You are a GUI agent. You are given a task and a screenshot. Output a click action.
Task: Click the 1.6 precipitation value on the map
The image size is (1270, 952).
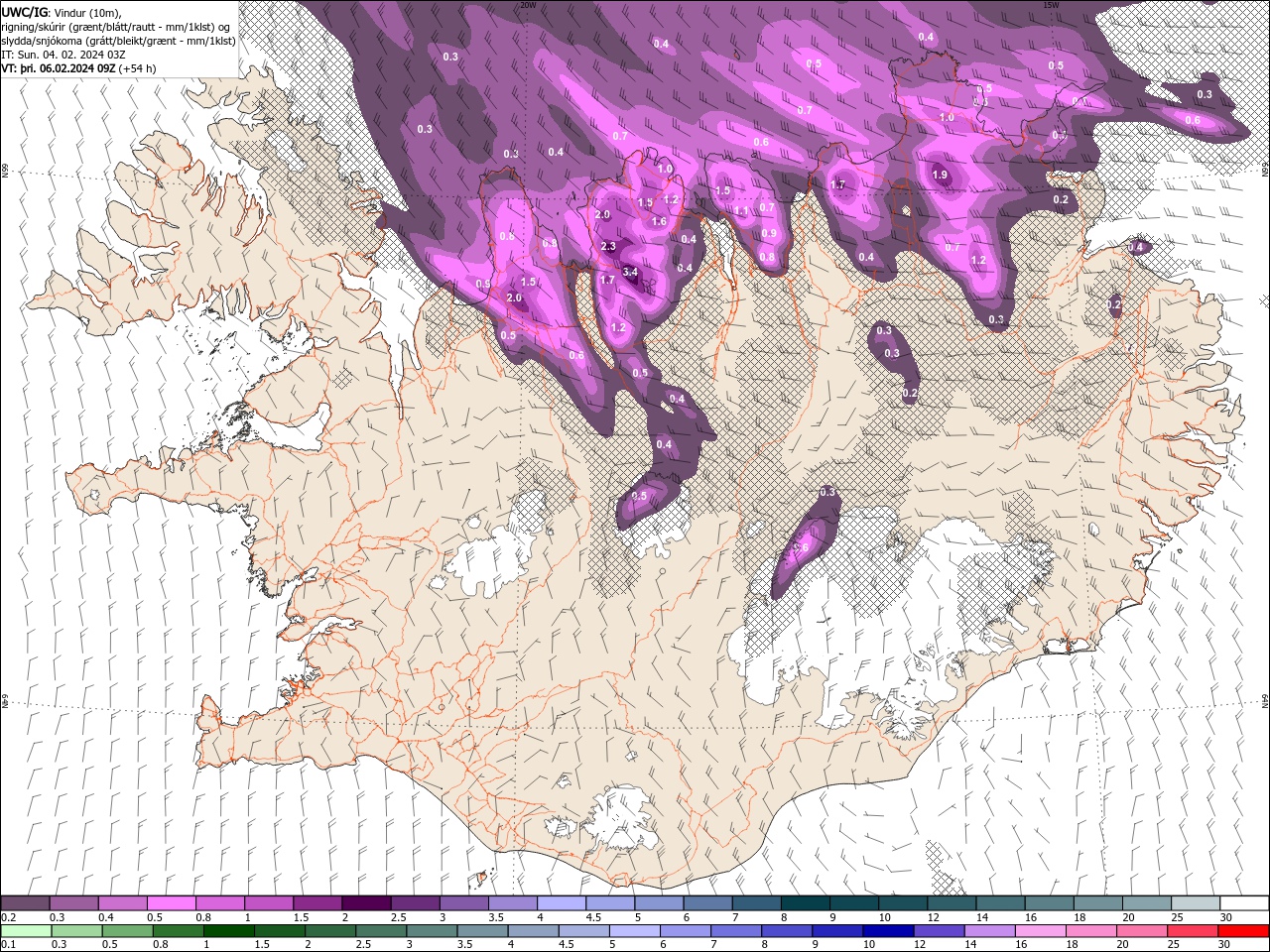659,221
